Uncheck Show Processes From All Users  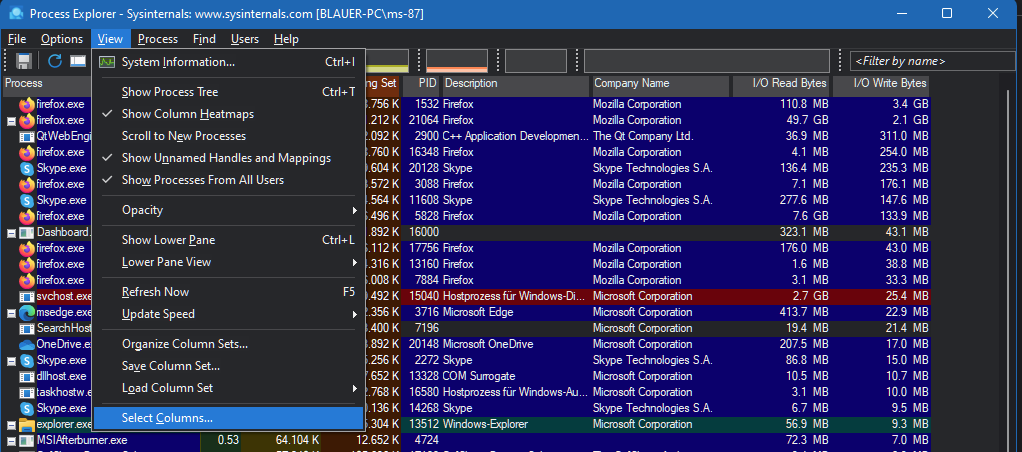(x=228, y=180)
